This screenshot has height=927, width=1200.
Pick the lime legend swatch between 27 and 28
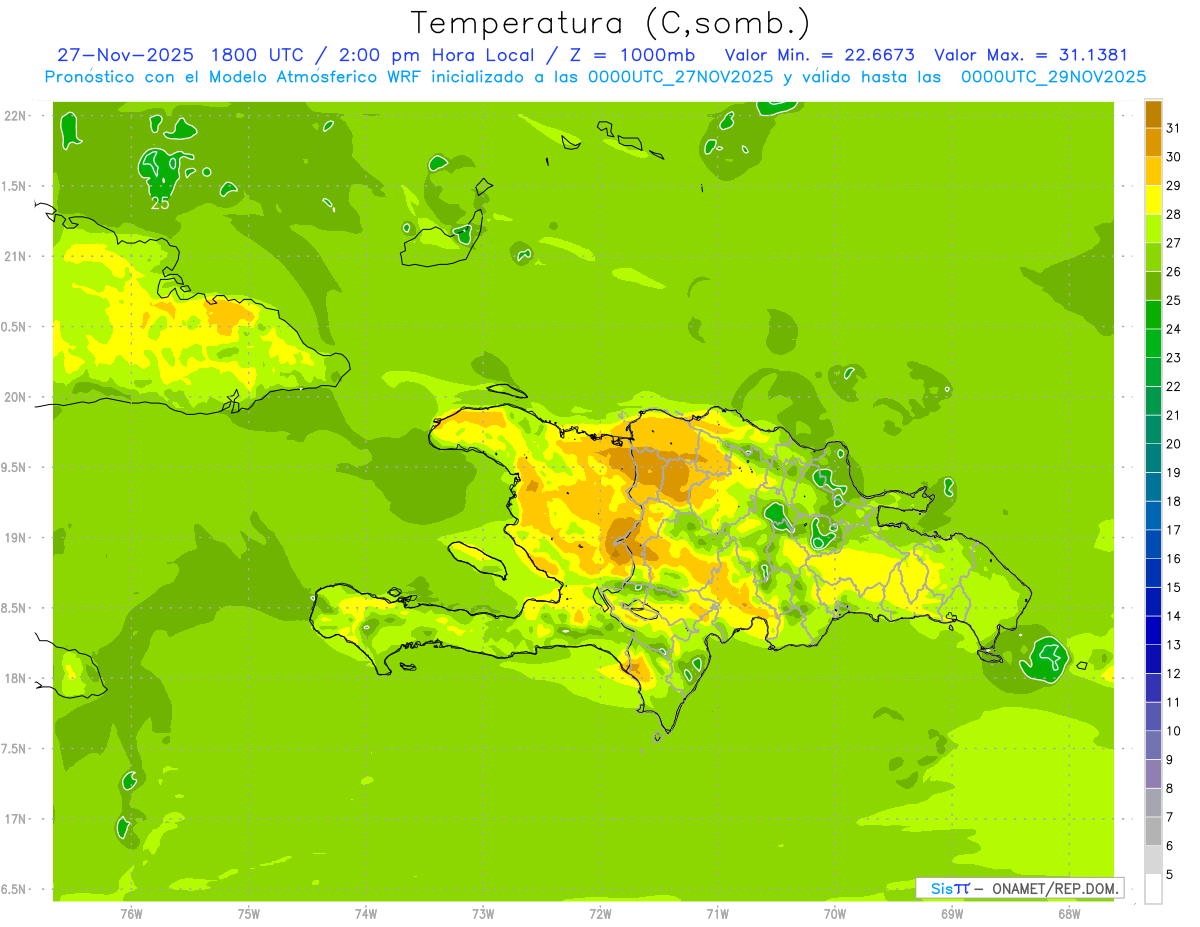[1153, 228]
